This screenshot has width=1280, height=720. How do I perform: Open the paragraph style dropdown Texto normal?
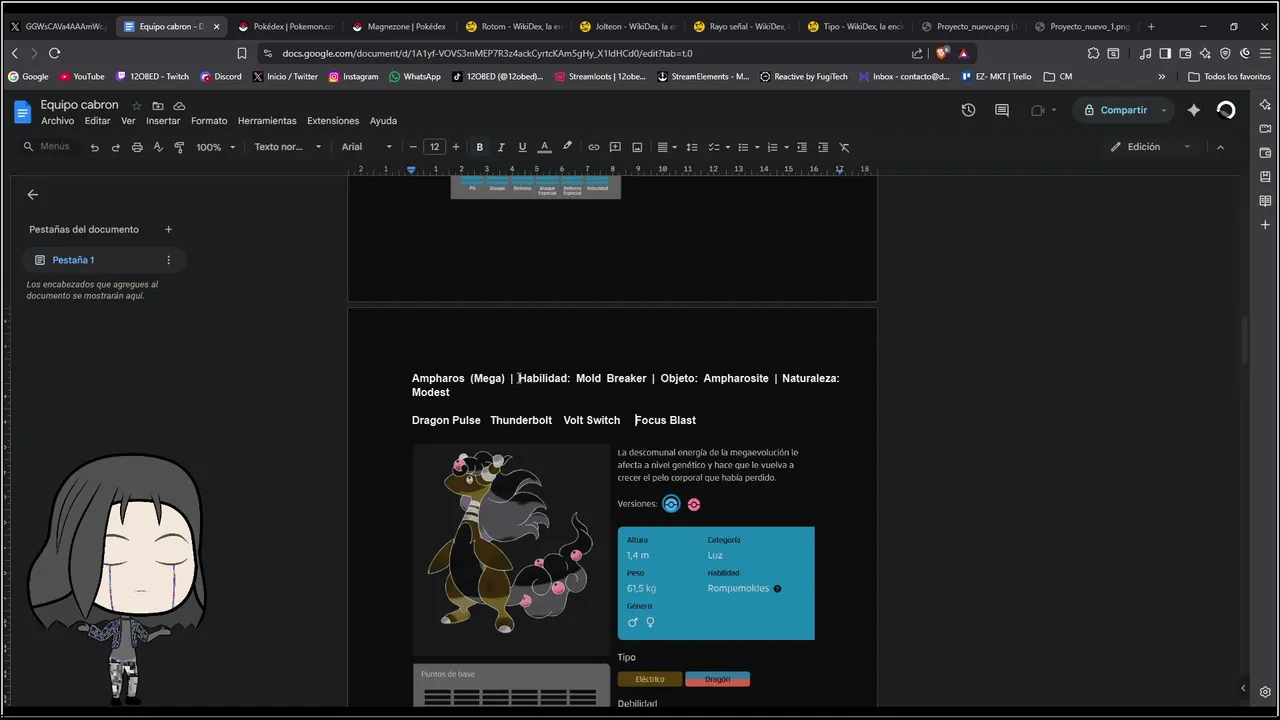click(288, 147)
